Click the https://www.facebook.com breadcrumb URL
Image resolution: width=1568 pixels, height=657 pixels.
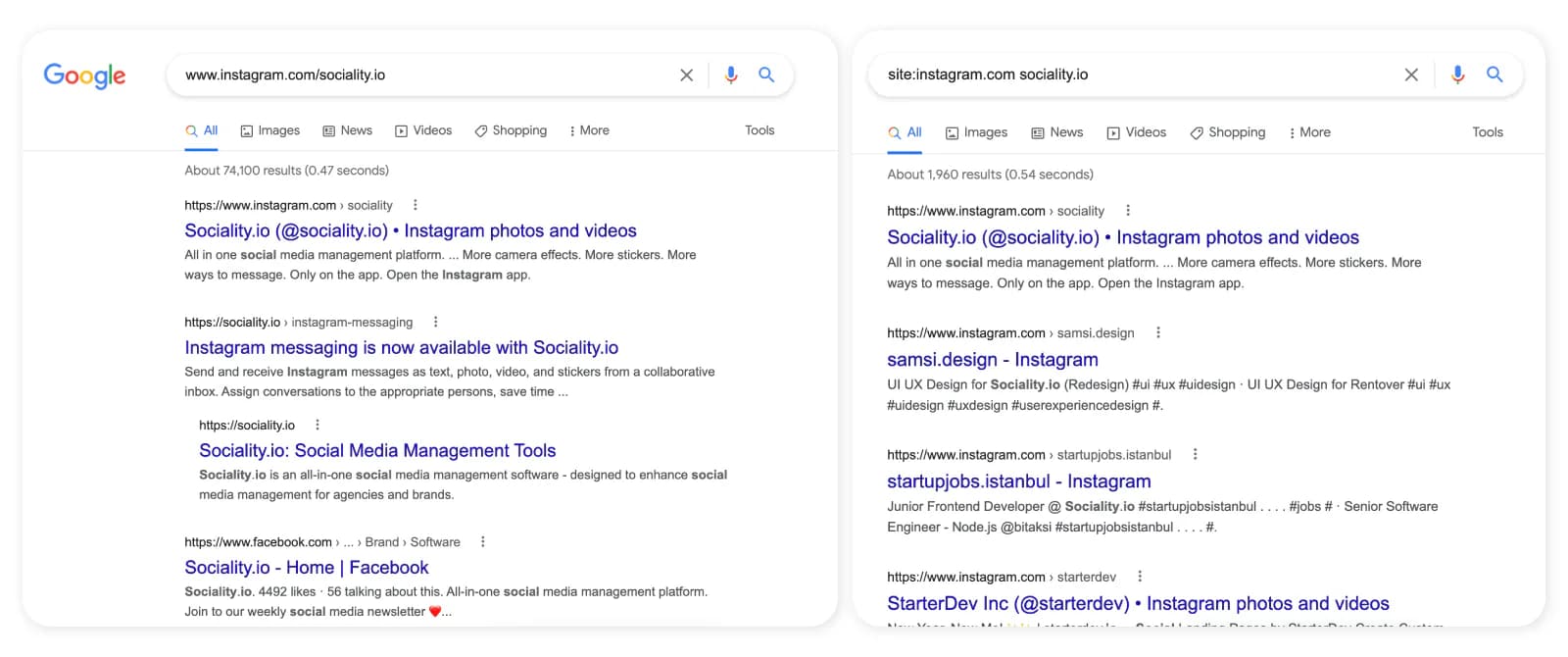point(322,541)
